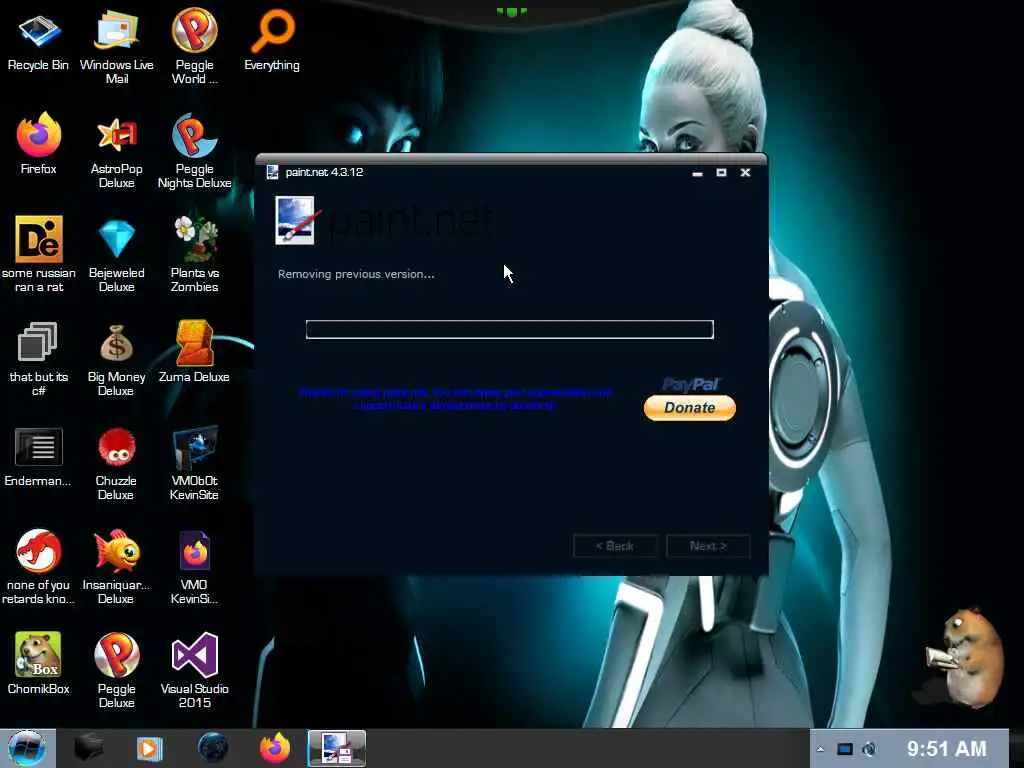Open the dark globe taskbar icon
Screen dimensions: 1024x768
213,748
